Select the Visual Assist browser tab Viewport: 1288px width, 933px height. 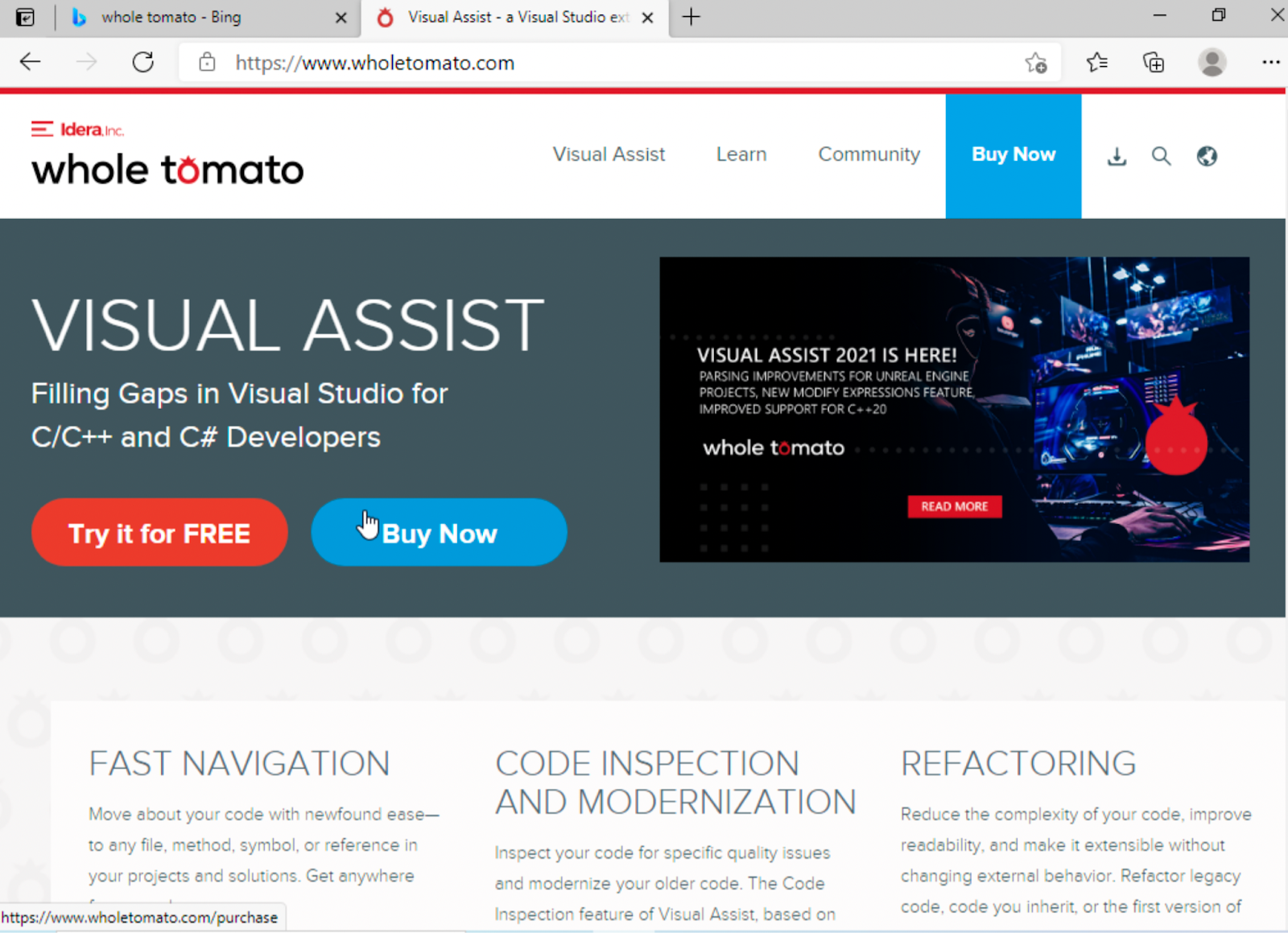[515, 17]
